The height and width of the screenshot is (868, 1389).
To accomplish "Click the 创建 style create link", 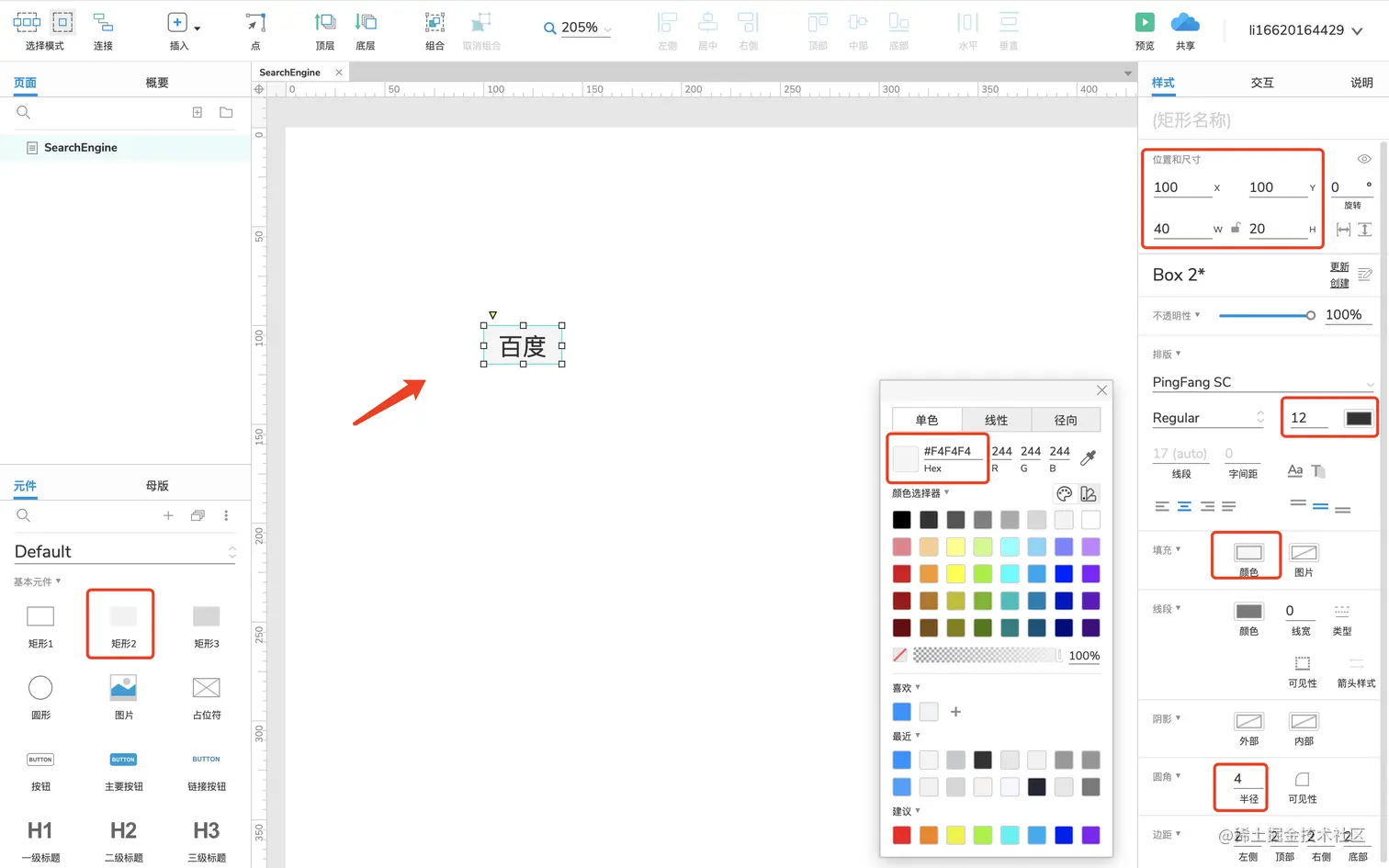I will 1339,284.
